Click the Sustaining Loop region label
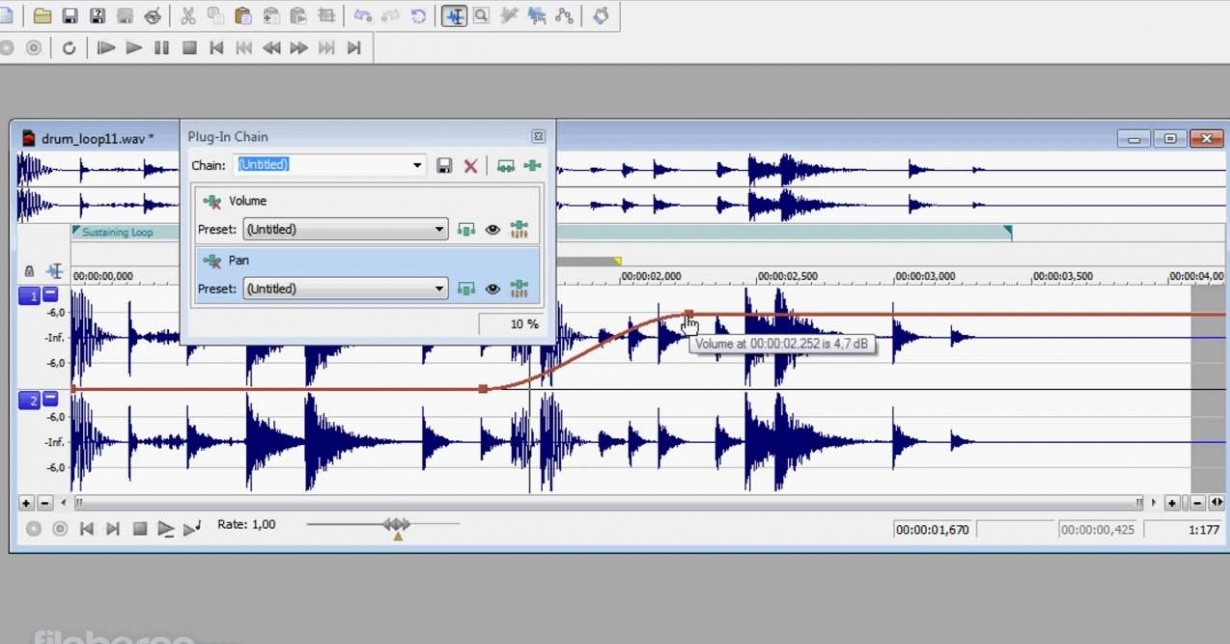The height and width of the screenshot is (644, 1230). pos(117,232)
